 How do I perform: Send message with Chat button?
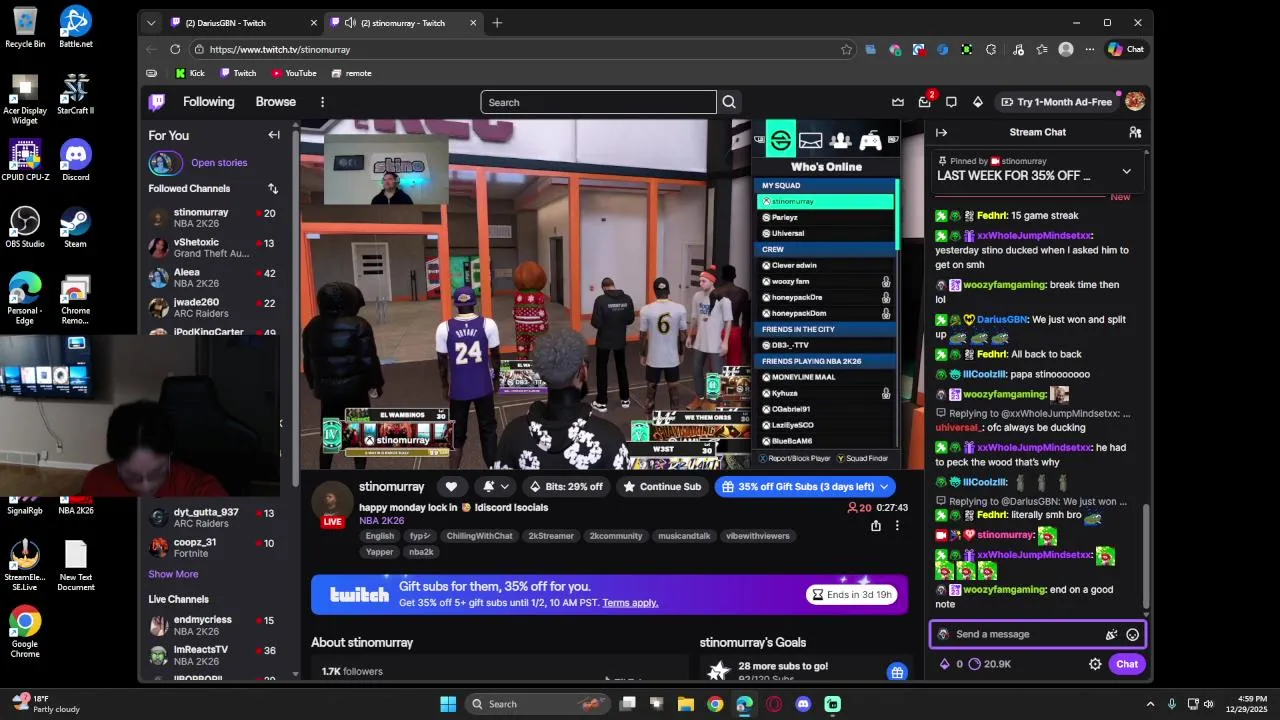(x=1127, y=664)
